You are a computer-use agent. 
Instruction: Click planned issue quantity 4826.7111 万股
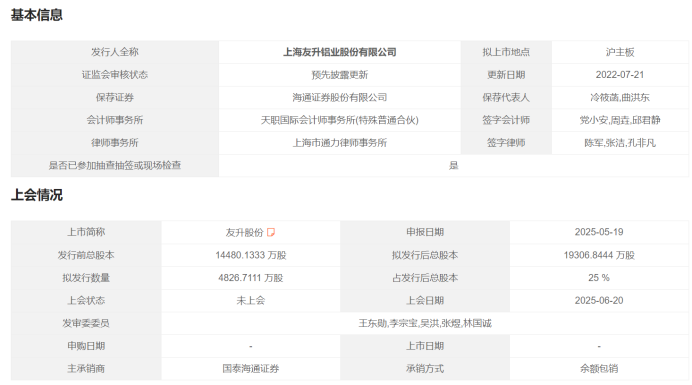[251, 278]
